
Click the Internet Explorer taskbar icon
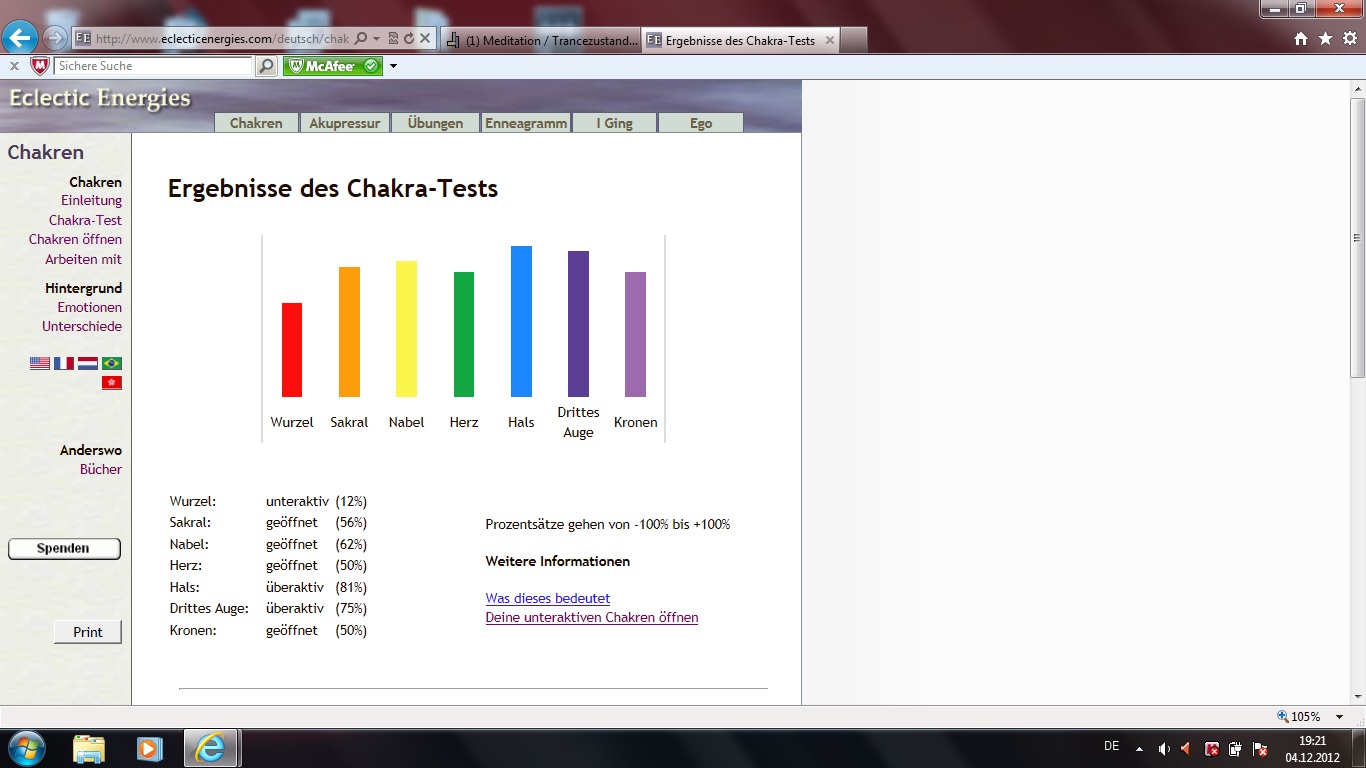[x=211, y=748]
